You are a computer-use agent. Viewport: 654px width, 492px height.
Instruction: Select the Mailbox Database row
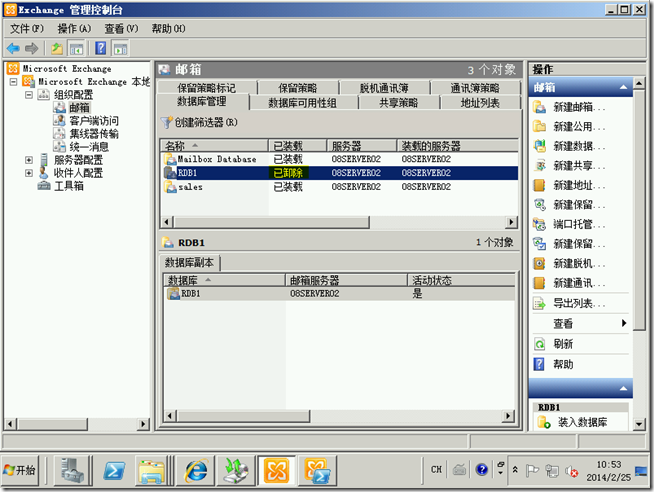(x=340, y=159)
